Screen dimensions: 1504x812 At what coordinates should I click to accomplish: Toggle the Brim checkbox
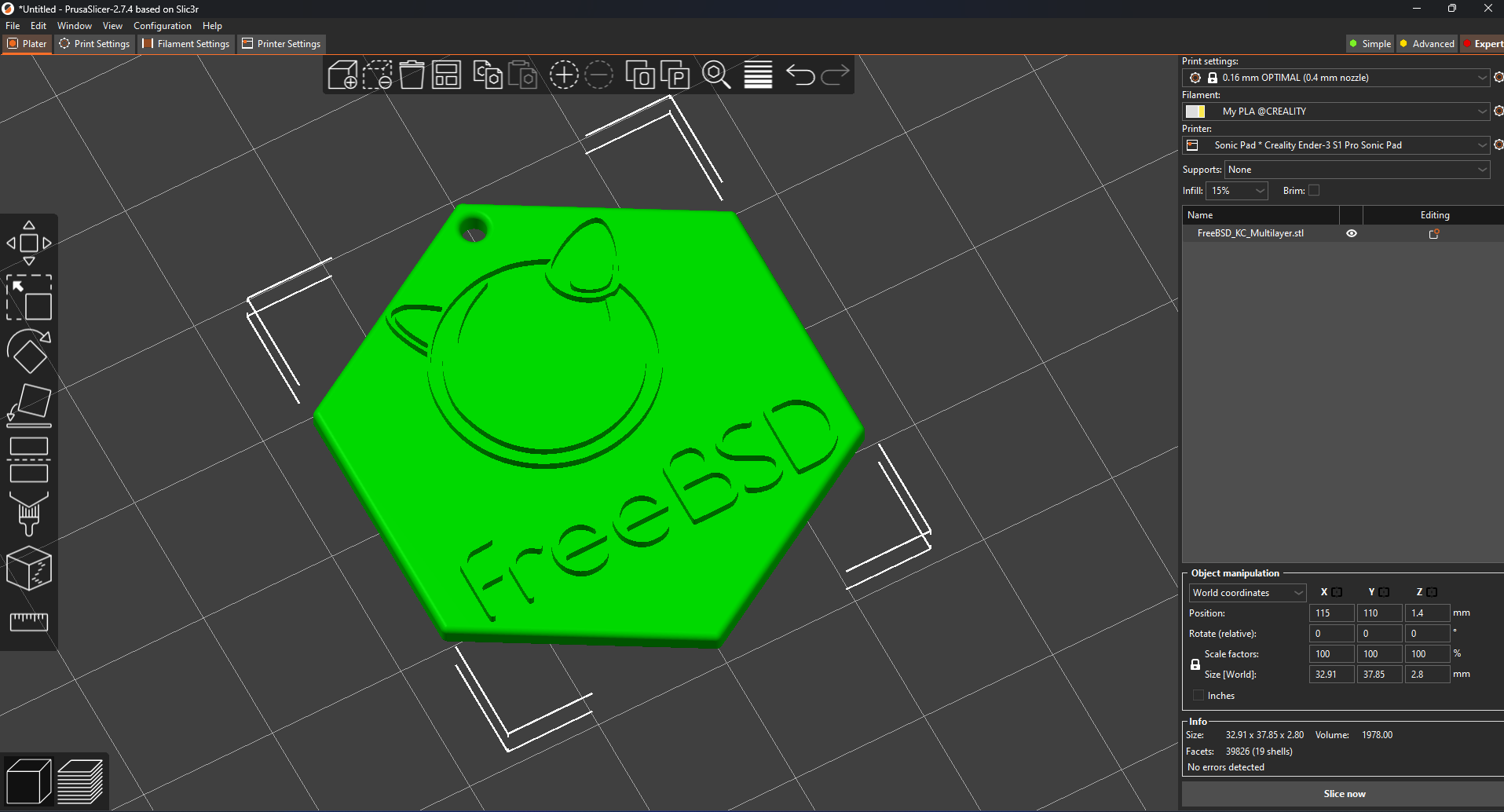(x=1314, y=191)
